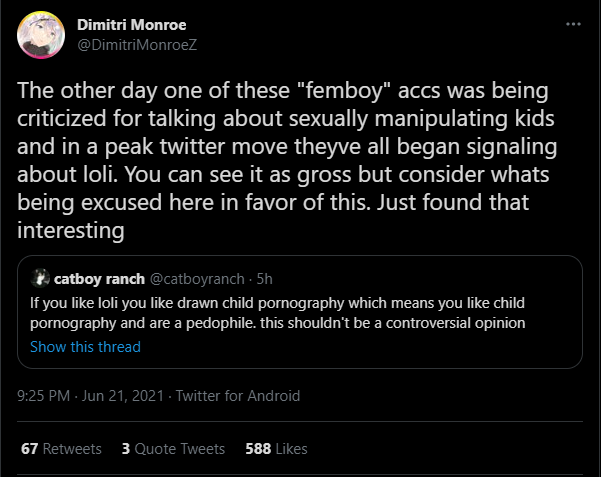The width and height of the screenshot is (601, 477).
Task: Click Show this thread link
Action: [85, 347]
